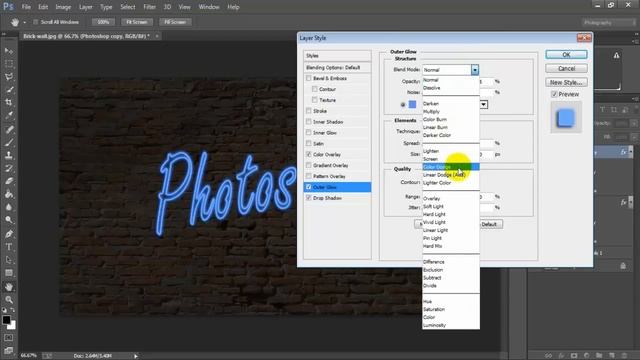Select the Move tool
This screenshot has height=360, width=640.
9,51
